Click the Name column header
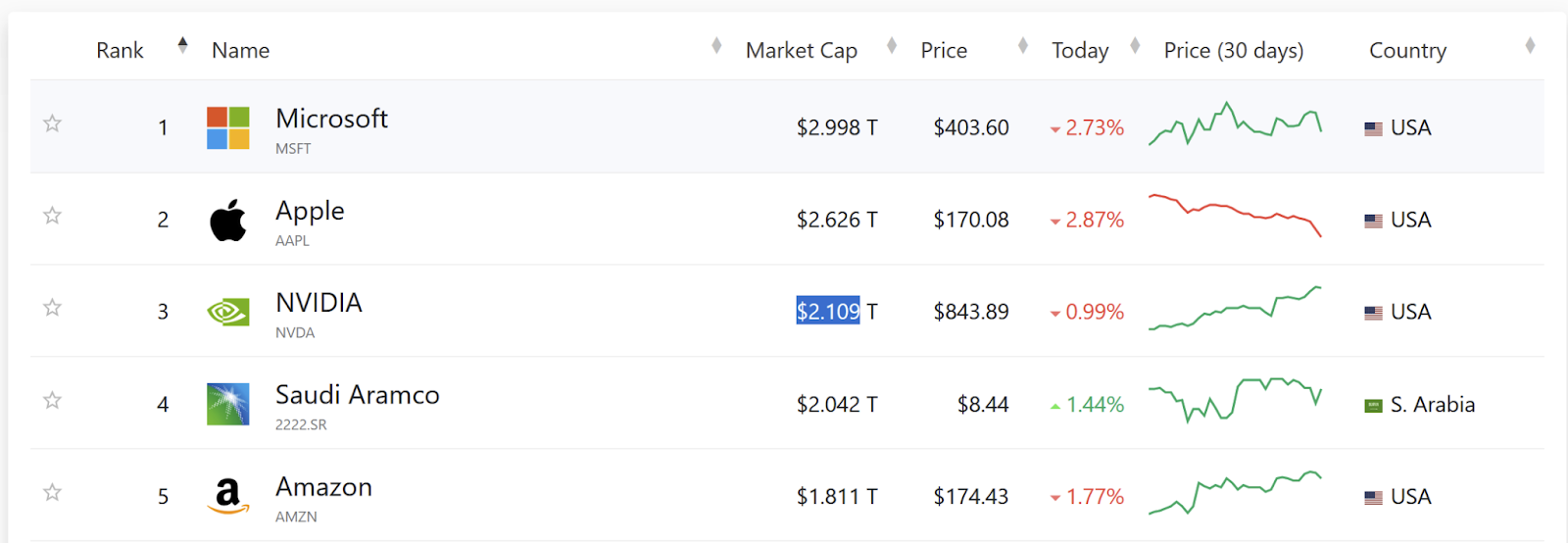Screen dimensions: 1568x543 pyautogui.click(x=240, y=50)
